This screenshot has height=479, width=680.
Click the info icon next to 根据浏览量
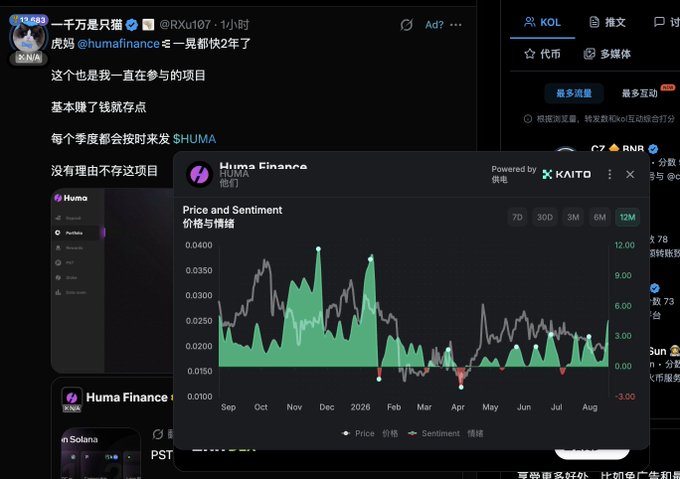528,118
